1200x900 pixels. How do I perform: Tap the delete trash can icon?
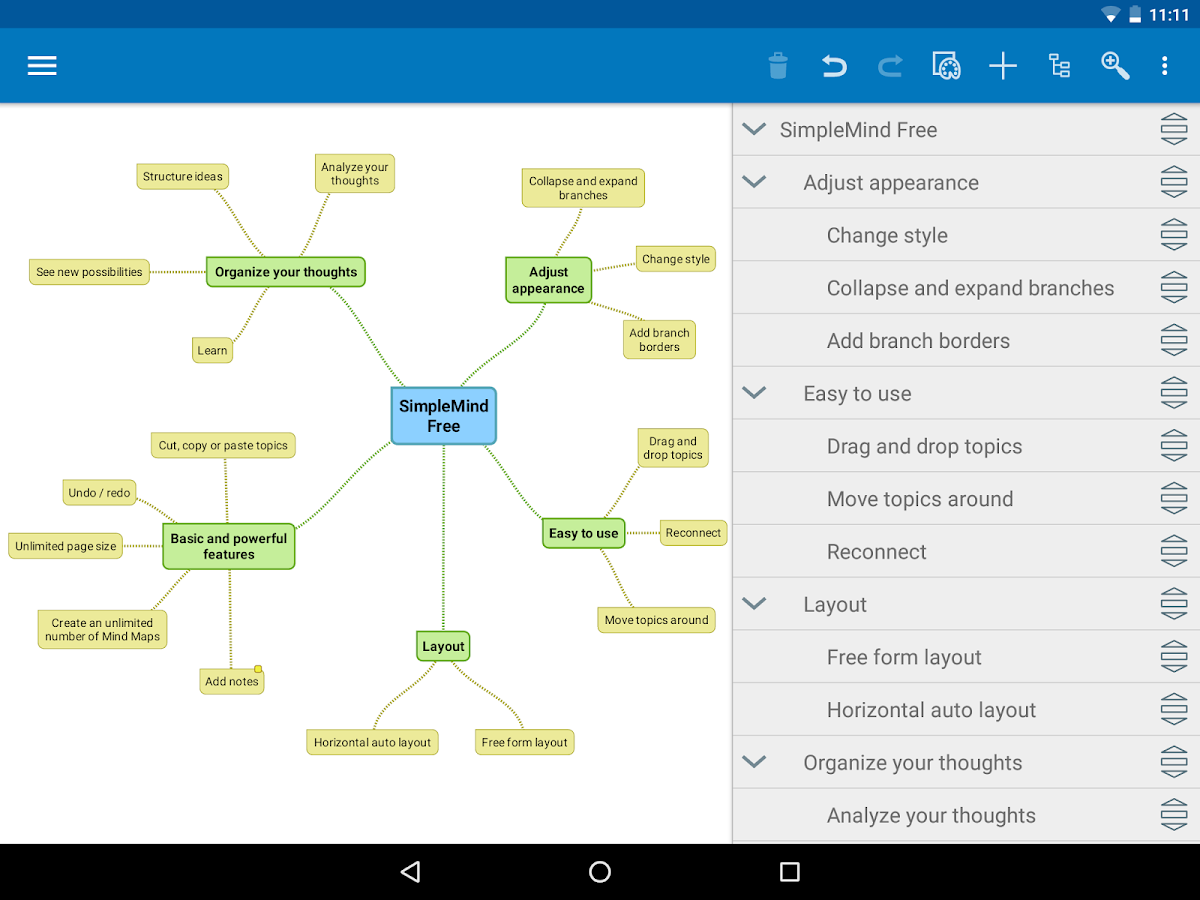click(778, 66)
